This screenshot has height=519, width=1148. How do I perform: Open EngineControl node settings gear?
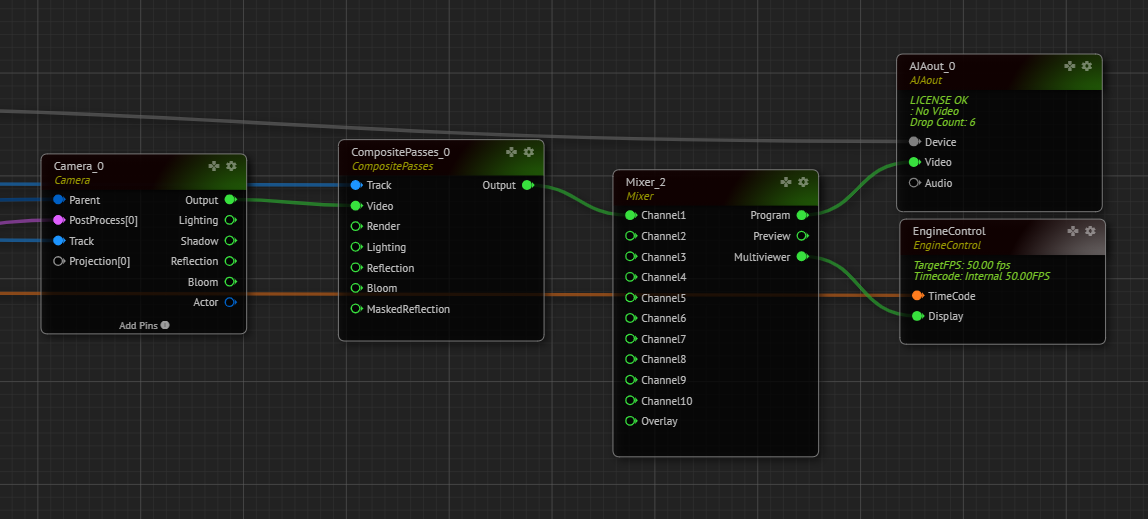point(1090,231)
